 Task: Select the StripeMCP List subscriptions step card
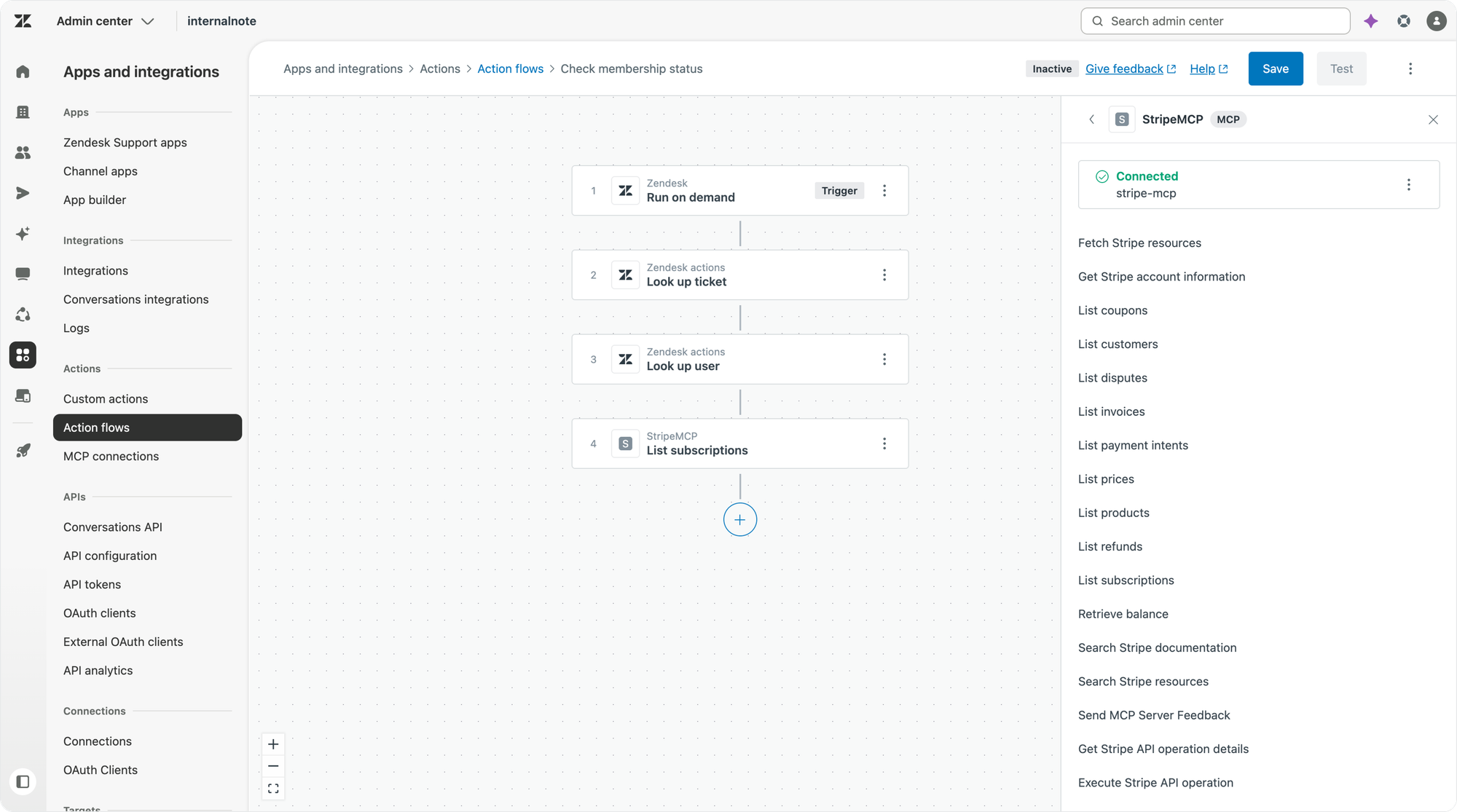pyautogui.click(x=740, y=444)
